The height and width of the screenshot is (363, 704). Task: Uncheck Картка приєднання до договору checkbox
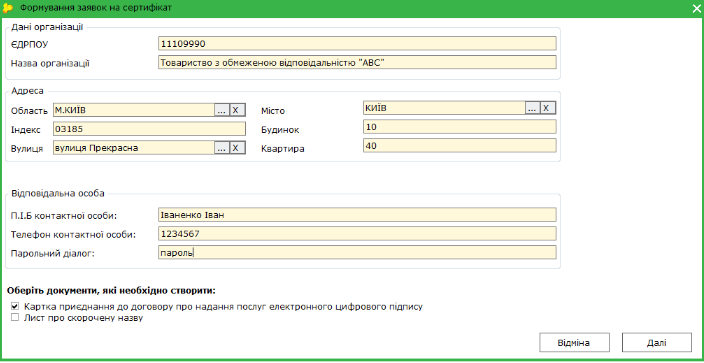pos(15,307)
